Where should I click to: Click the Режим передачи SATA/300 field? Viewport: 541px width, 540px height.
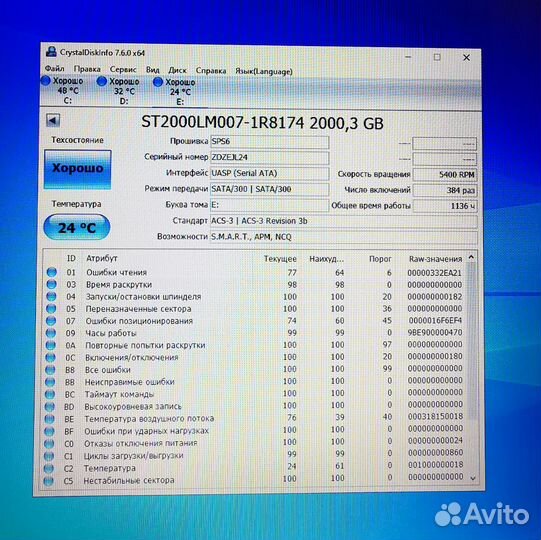[x=269, y=189]
